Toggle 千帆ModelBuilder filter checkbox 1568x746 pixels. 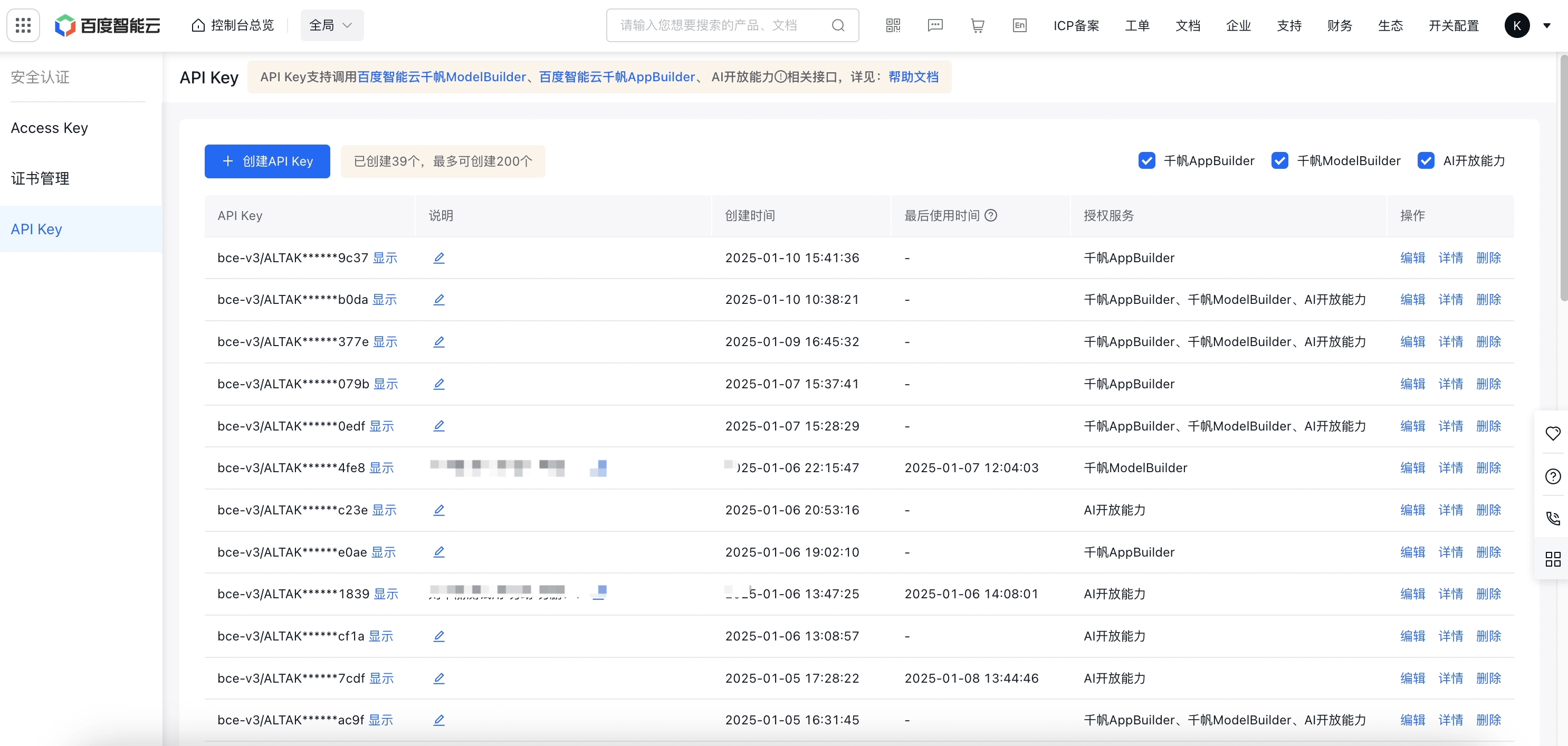[x=1279, y=160]
